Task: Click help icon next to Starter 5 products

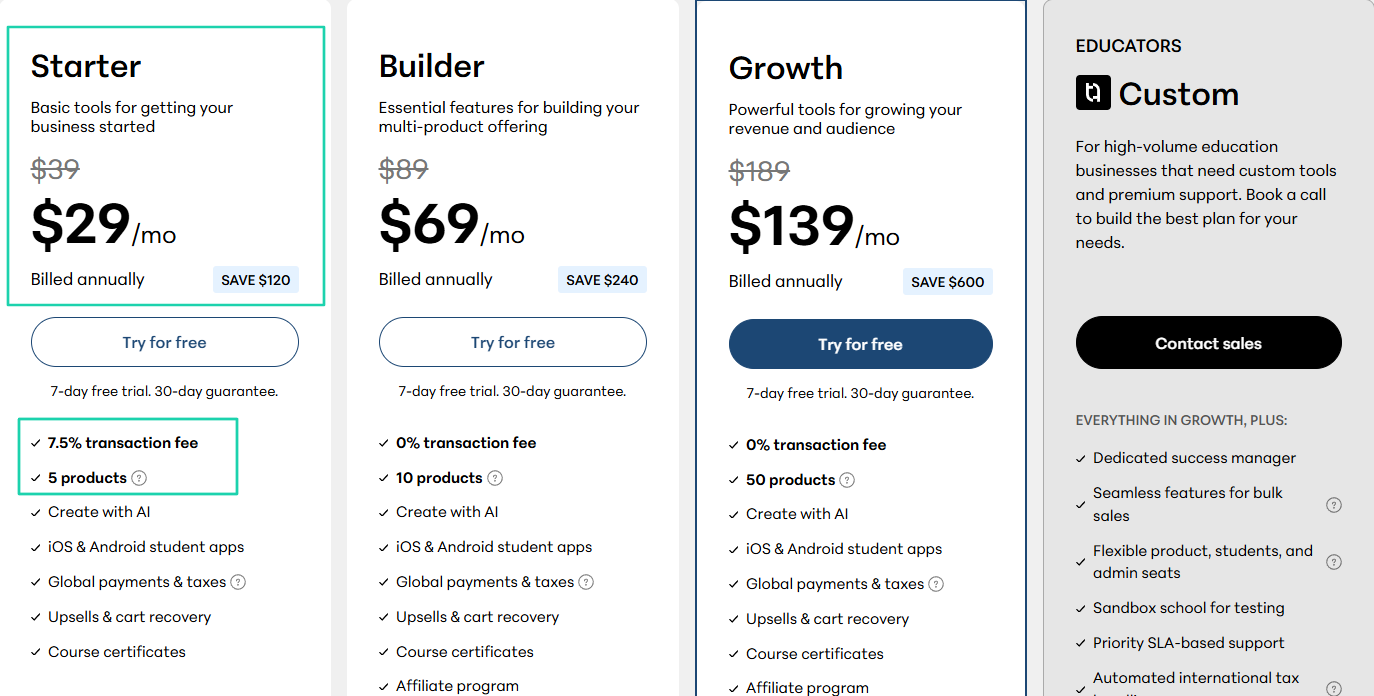Action: 139,478
